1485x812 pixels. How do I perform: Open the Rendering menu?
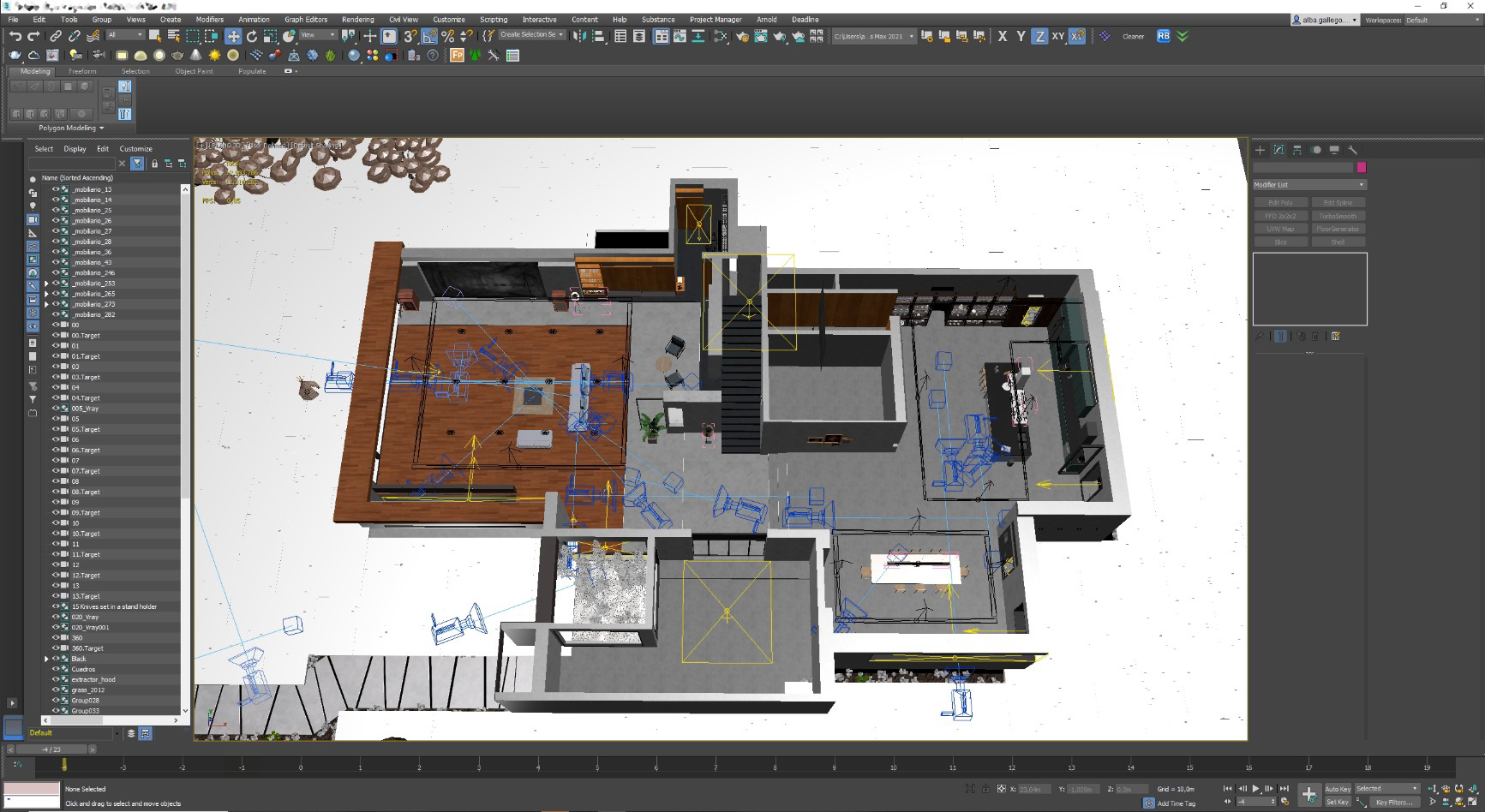[x=357, y=19]
